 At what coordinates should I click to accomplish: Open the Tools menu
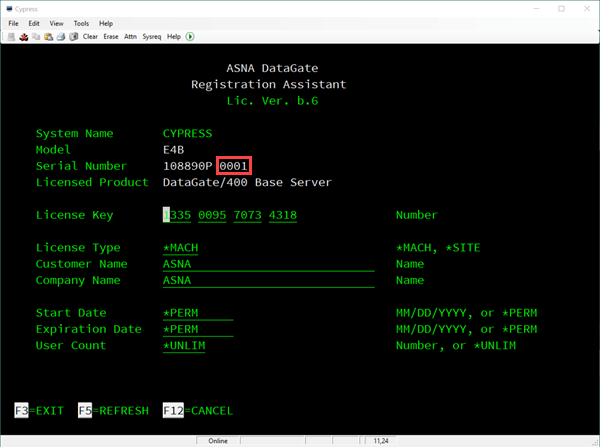point(81,23)
